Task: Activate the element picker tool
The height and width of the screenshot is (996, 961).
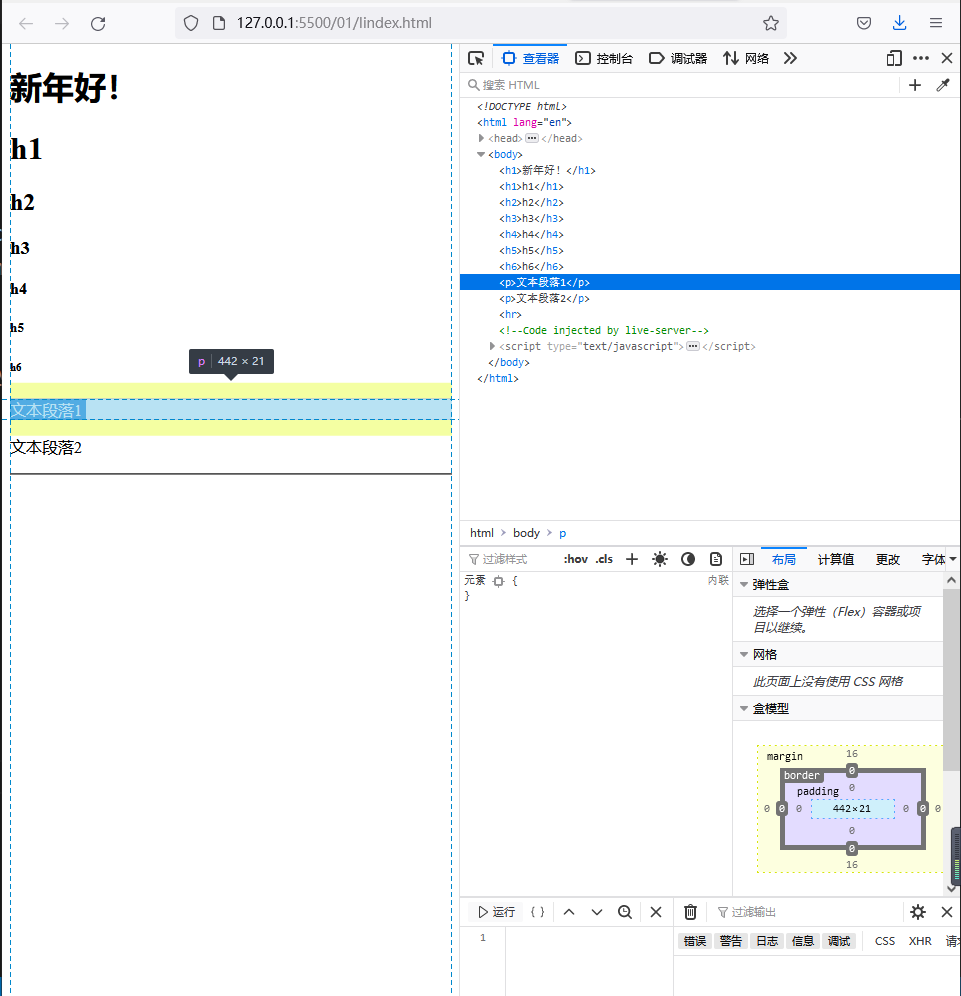Action: tap(476, 58)
